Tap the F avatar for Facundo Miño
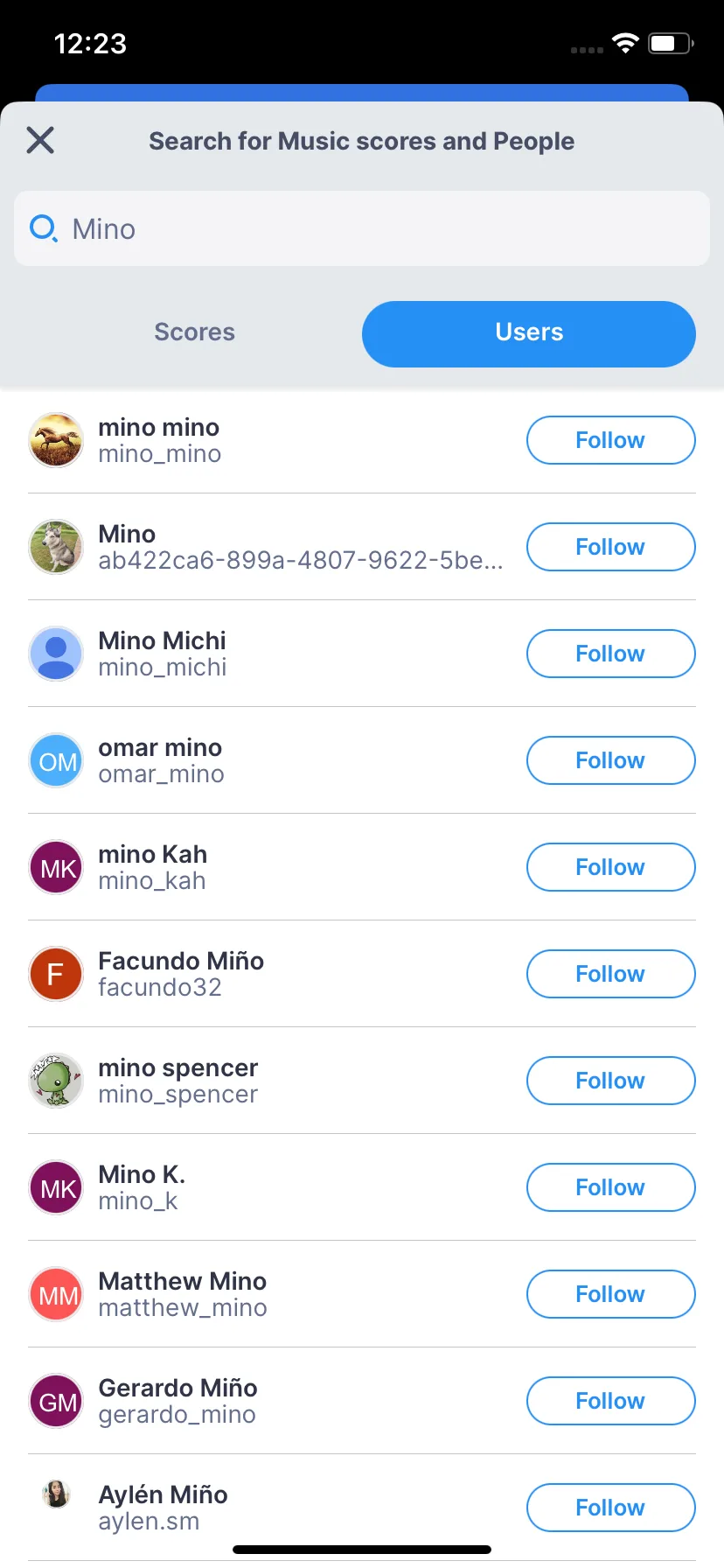Viewport: 724px width, 1568px height. (x=56, y=974)
